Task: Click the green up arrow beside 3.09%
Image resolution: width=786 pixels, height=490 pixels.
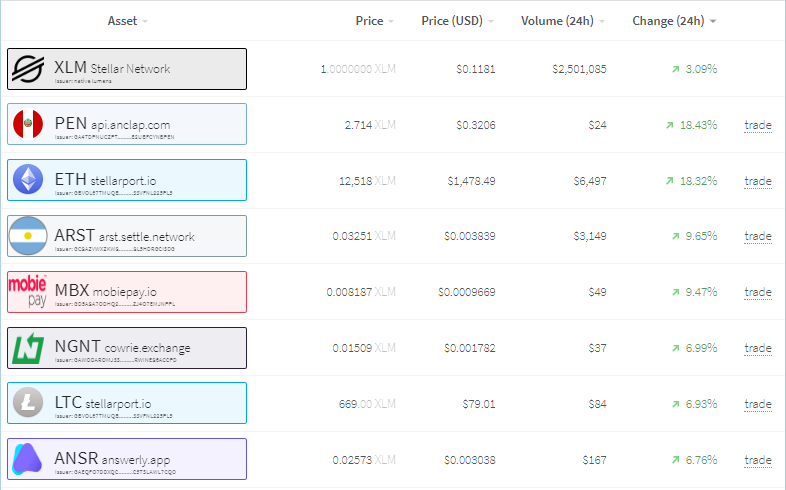Action: point(676,69)
